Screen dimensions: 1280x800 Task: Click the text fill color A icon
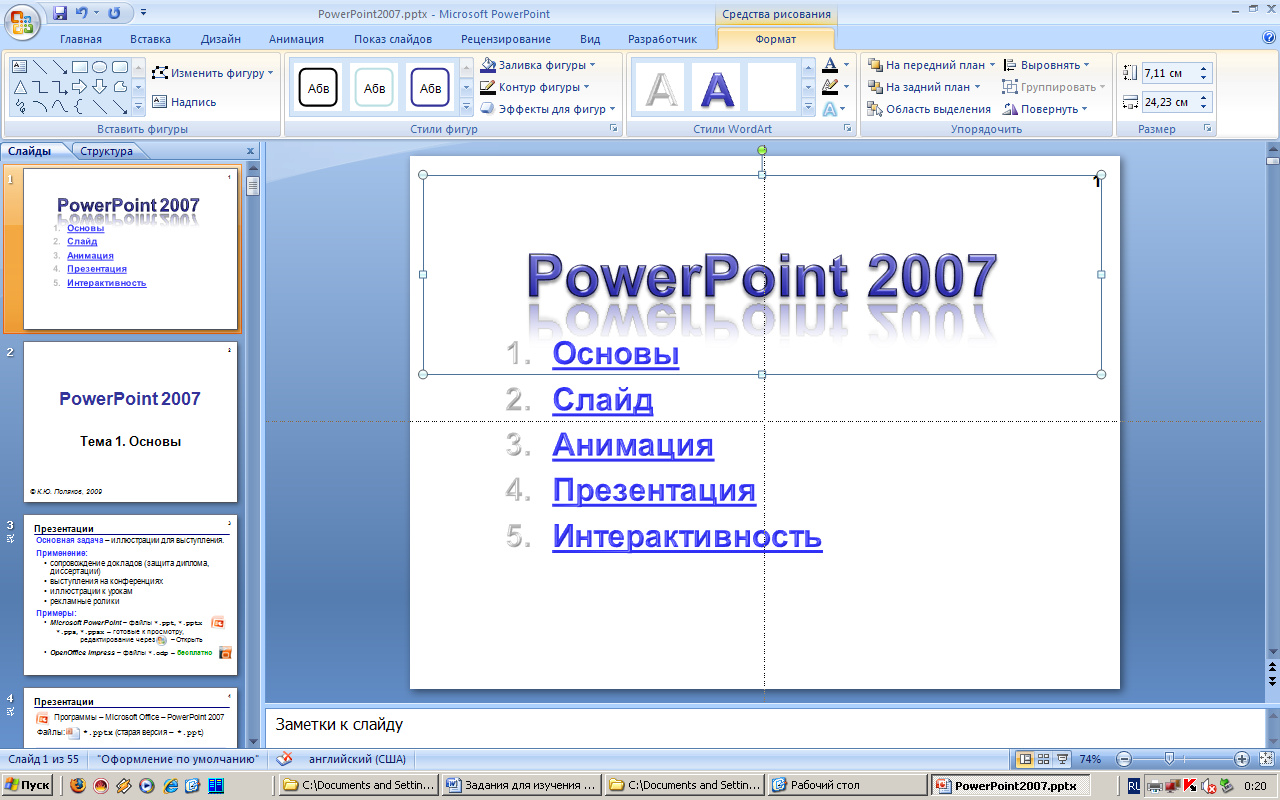pos(830,65)
